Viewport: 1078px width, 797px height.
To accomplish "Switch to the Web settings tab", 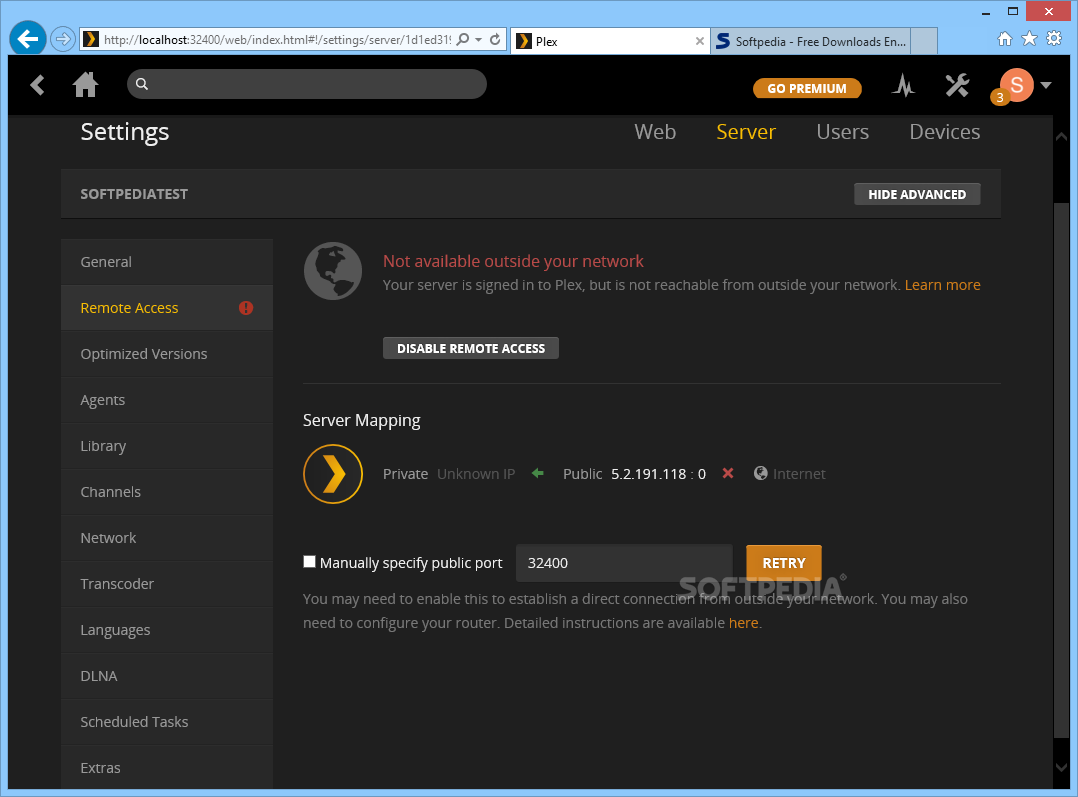I will [654, 131].
